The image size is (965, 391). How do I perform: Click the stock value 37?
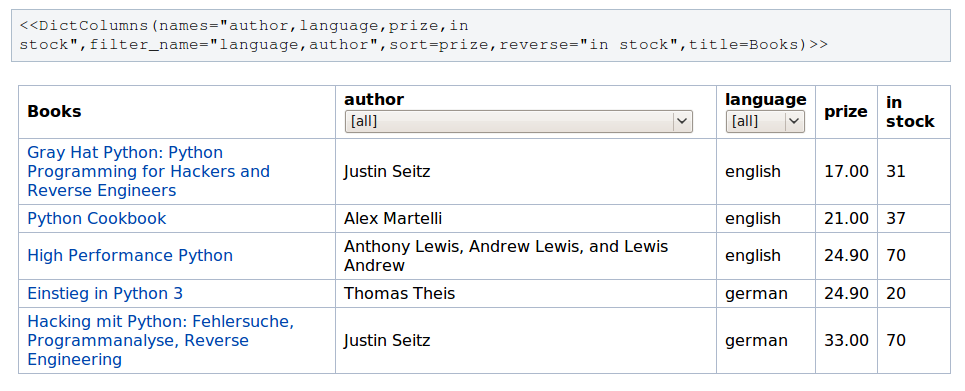895,219
